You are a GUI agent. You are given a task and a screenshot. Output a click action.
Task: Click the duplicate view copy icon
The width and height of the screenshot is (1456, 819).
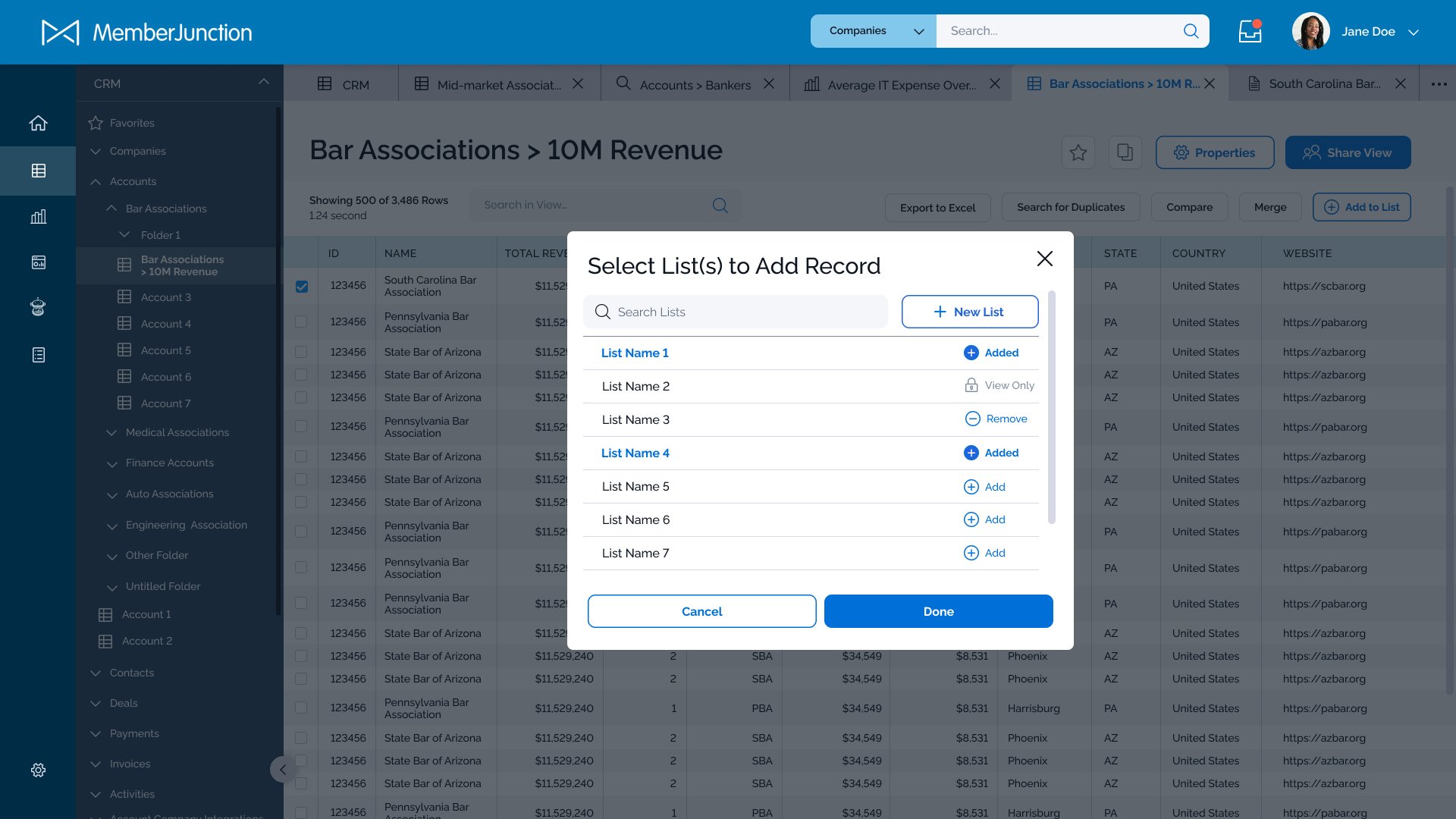click(1125, 152)
